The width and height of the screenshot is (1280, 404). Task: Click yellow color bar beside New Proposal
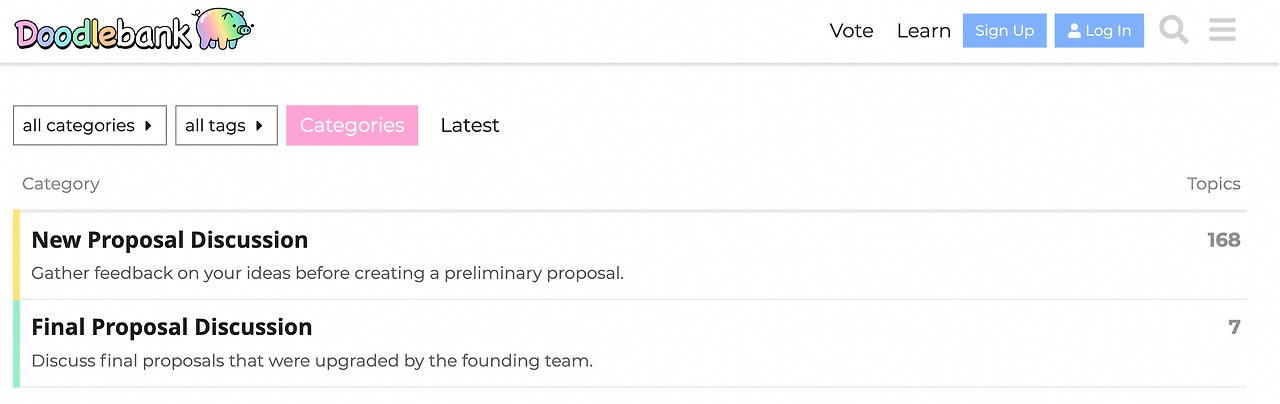(x=16, y=255)
